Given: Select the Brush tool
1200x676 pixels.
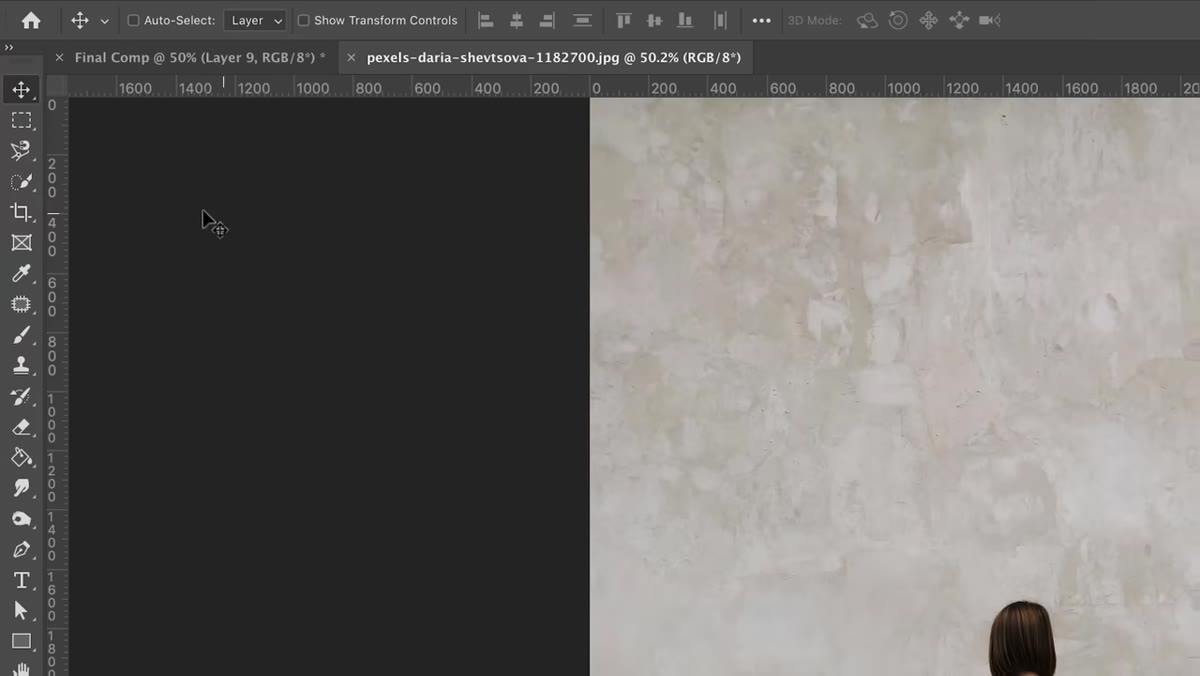Looking at the screenshot, I should pos(21,335).
